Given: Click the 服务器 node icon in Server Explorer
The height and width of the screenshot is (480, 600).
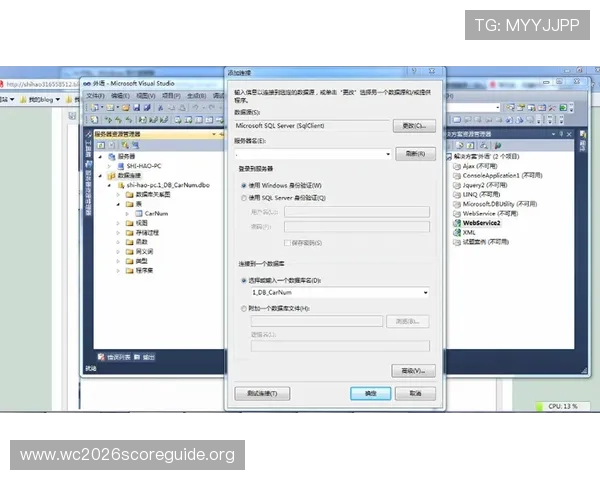Looking at the screenshot, I should (x=112, y=157).
